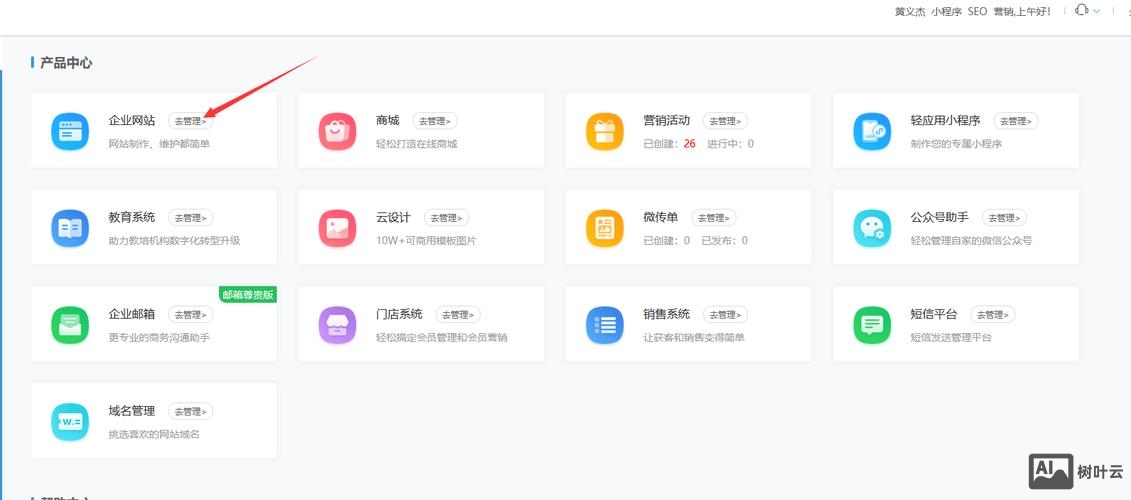This screenshot has height=500, width=1131.
Task: Click the 教育系统 book icon
Action: [x=70, y=228]
